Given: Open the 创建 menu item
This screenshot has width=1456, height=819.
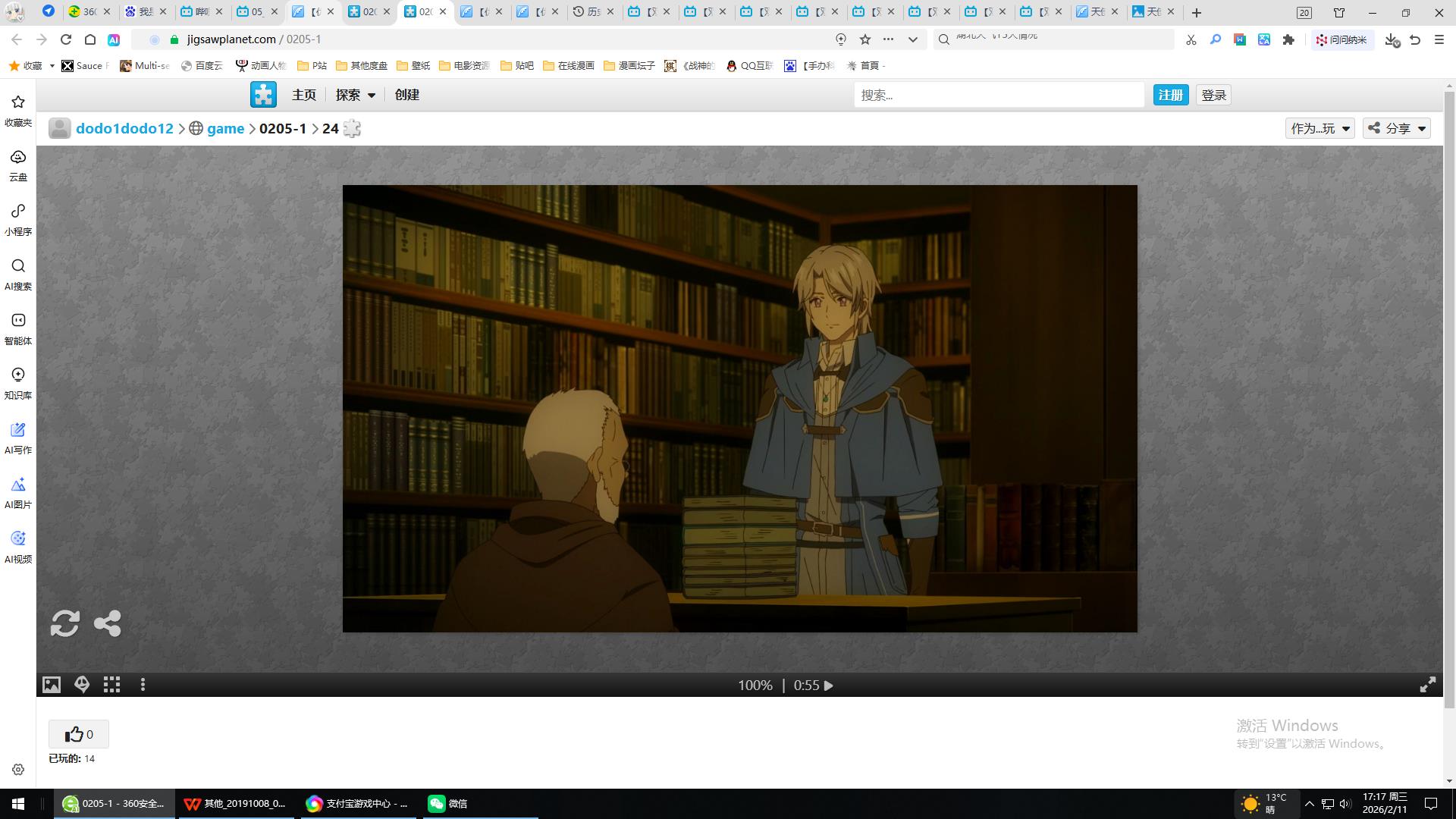Looking at the screenshot, I should (x=406, y=95).
